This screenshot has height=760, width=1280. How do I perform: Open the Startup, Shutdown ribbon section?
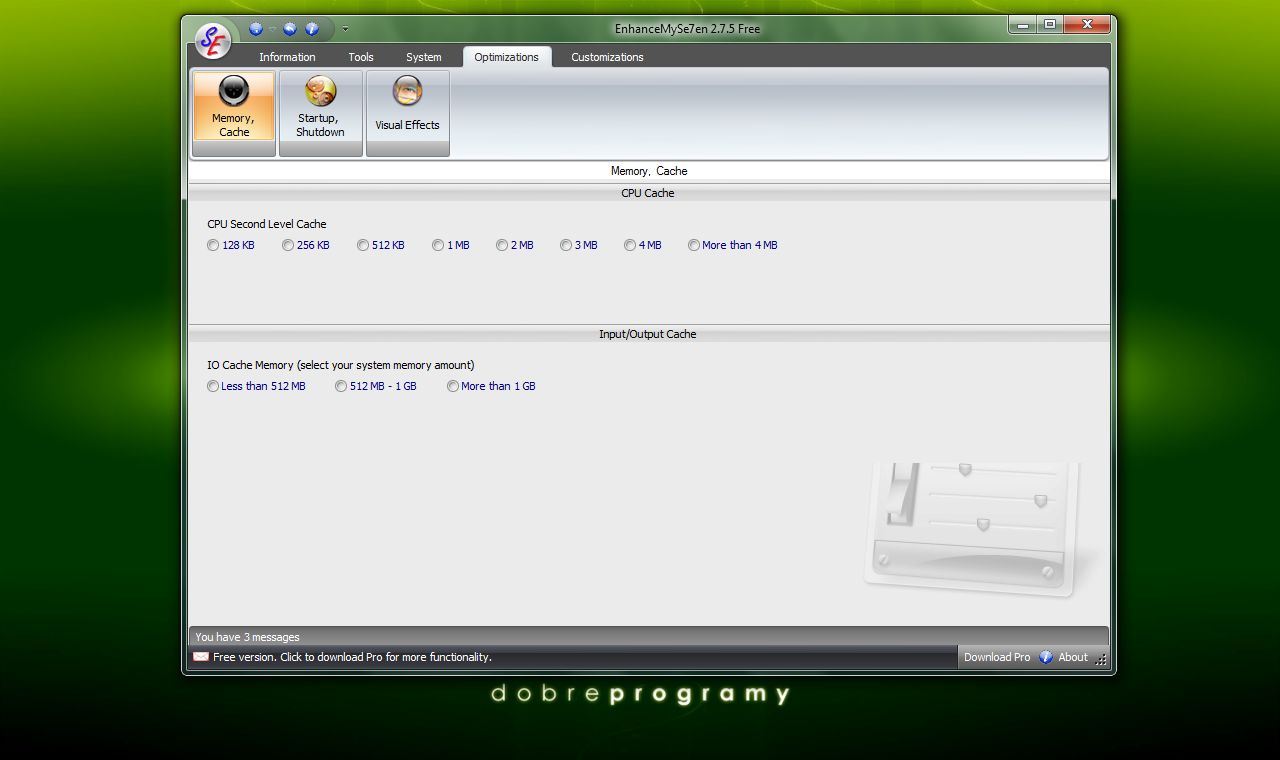pos(320,113)
